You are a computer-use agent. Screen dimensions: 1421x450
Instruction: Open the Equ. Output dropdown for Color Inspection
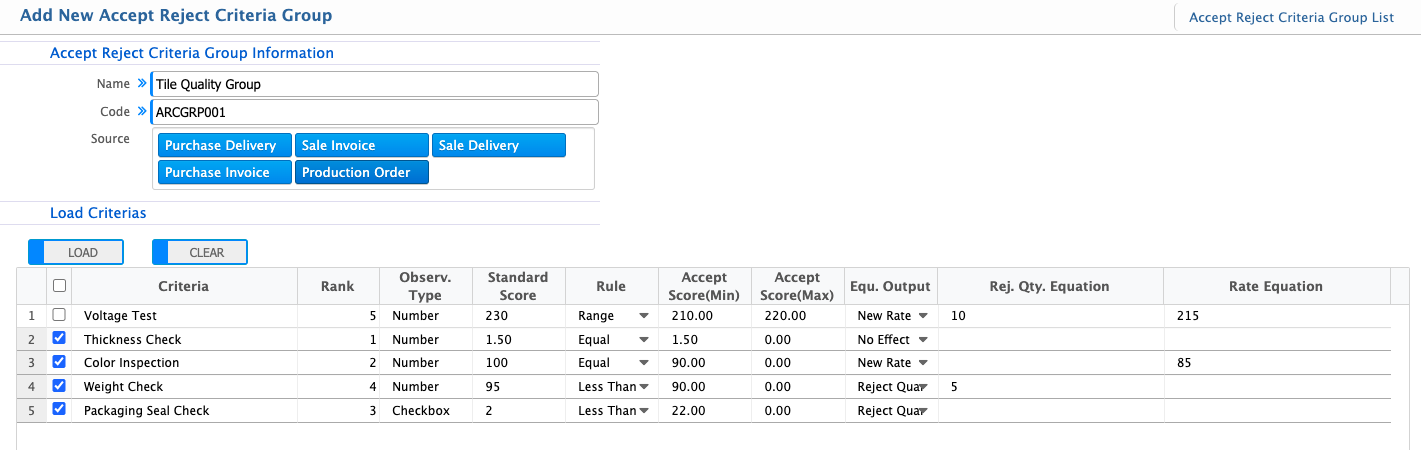click(x=922, y=363)
